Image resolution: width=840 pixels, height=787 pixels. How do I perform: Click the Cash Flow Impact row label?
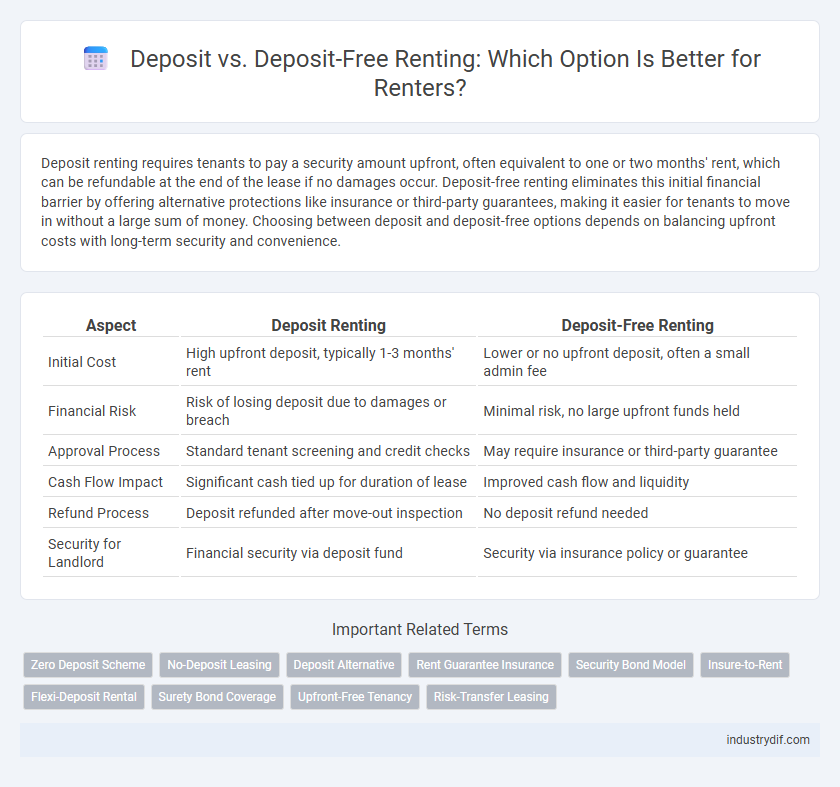[x=106, y=482]
